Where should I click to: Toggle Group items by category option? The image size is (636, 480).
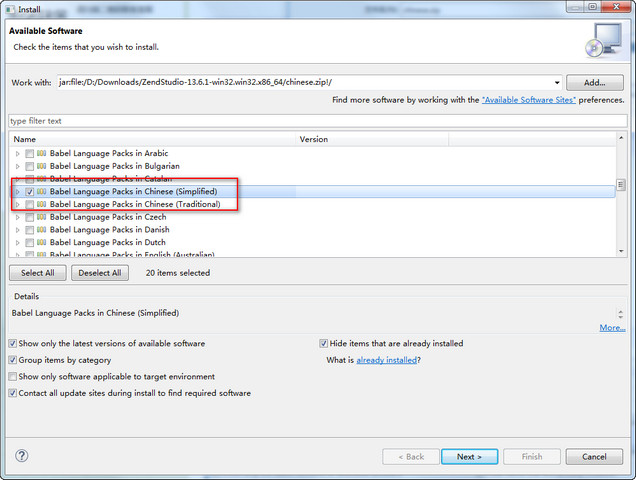12,360
